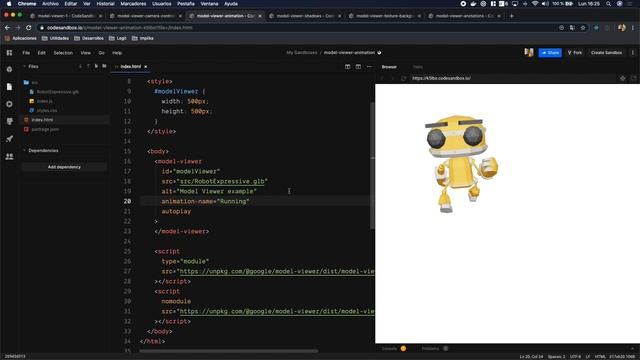This screenshot has height=360, width=640.
Task: Click the Chrome profile avatar
Action: (x=622, y=27)
